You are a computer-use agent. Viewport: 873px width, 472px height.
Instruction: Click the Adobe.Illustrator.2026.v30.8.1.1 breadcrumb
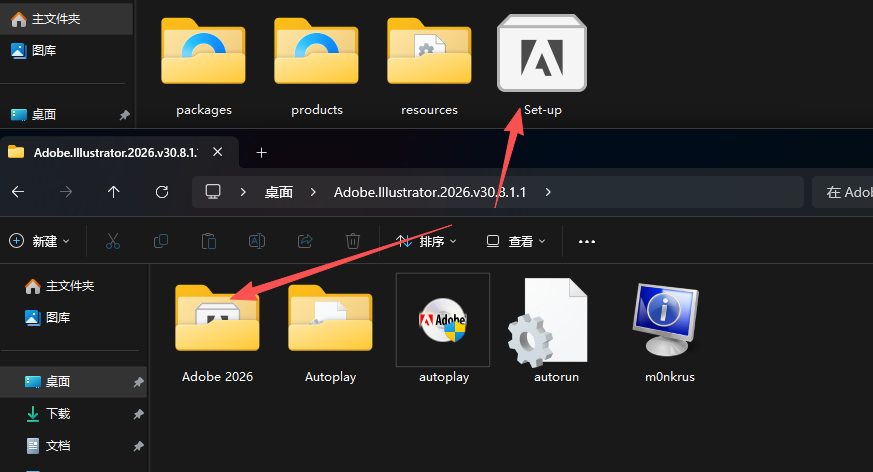(430, 192)
